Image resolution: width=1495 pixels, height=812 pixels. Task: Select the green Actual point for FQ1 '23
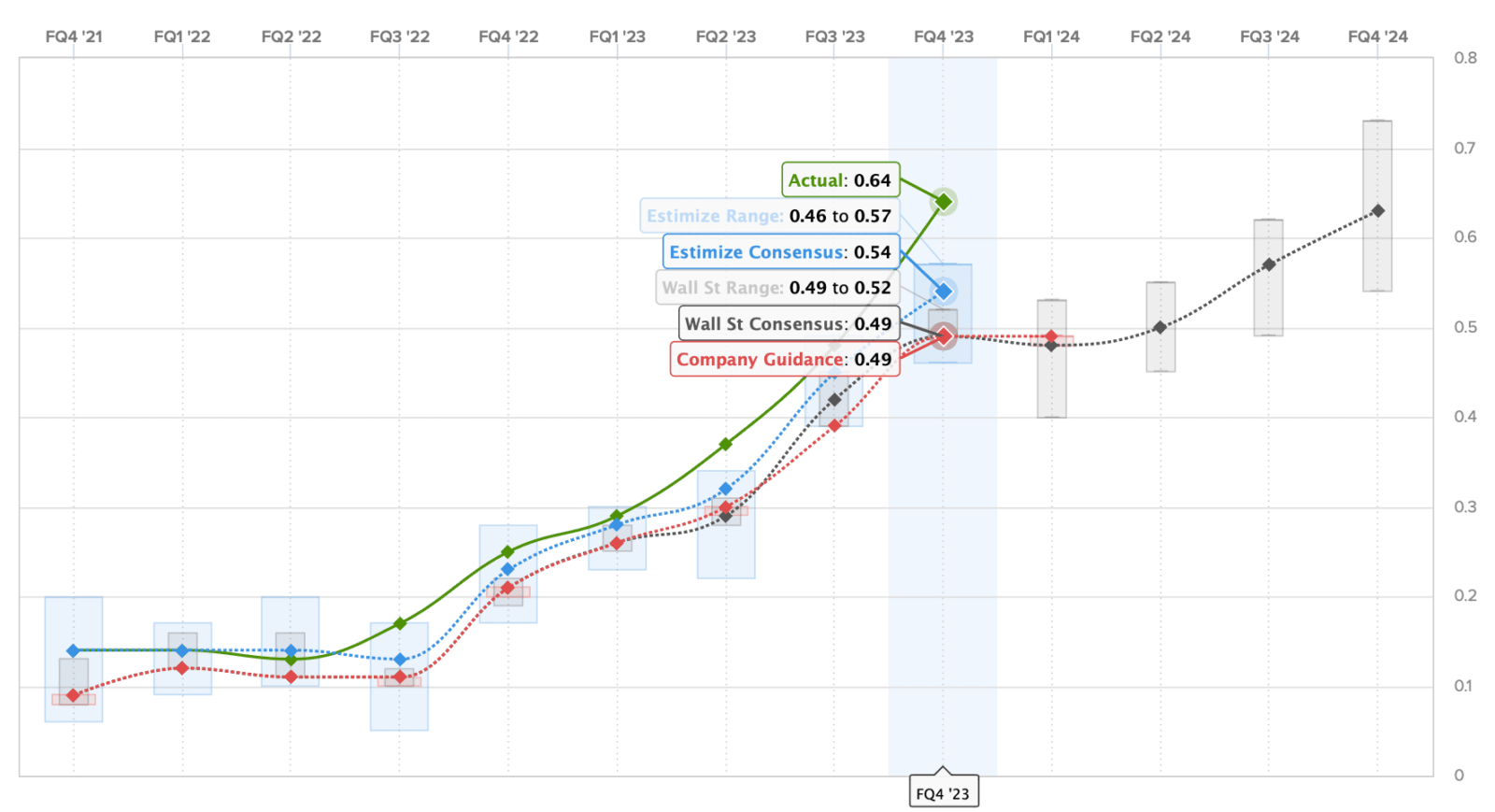tap(617, 516)
